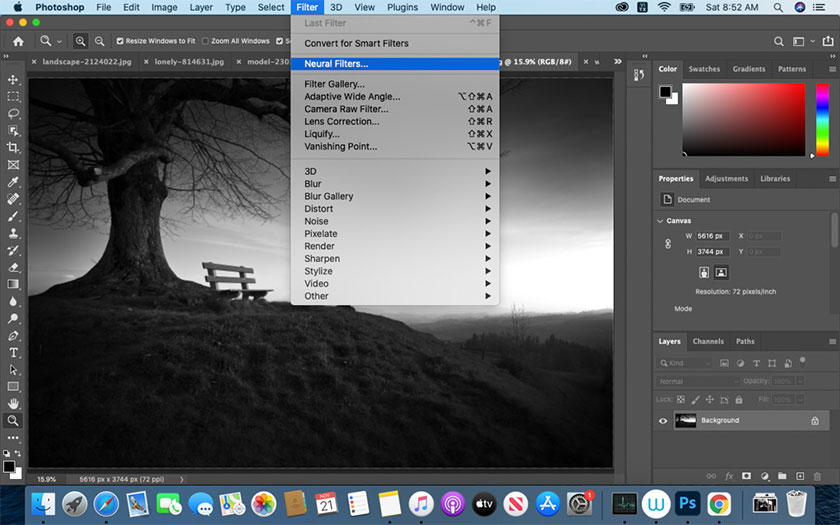This screenshot has width=840, height=525.
Task: Select the Clone Stamp tool
Action: click(x=13, y=233)
